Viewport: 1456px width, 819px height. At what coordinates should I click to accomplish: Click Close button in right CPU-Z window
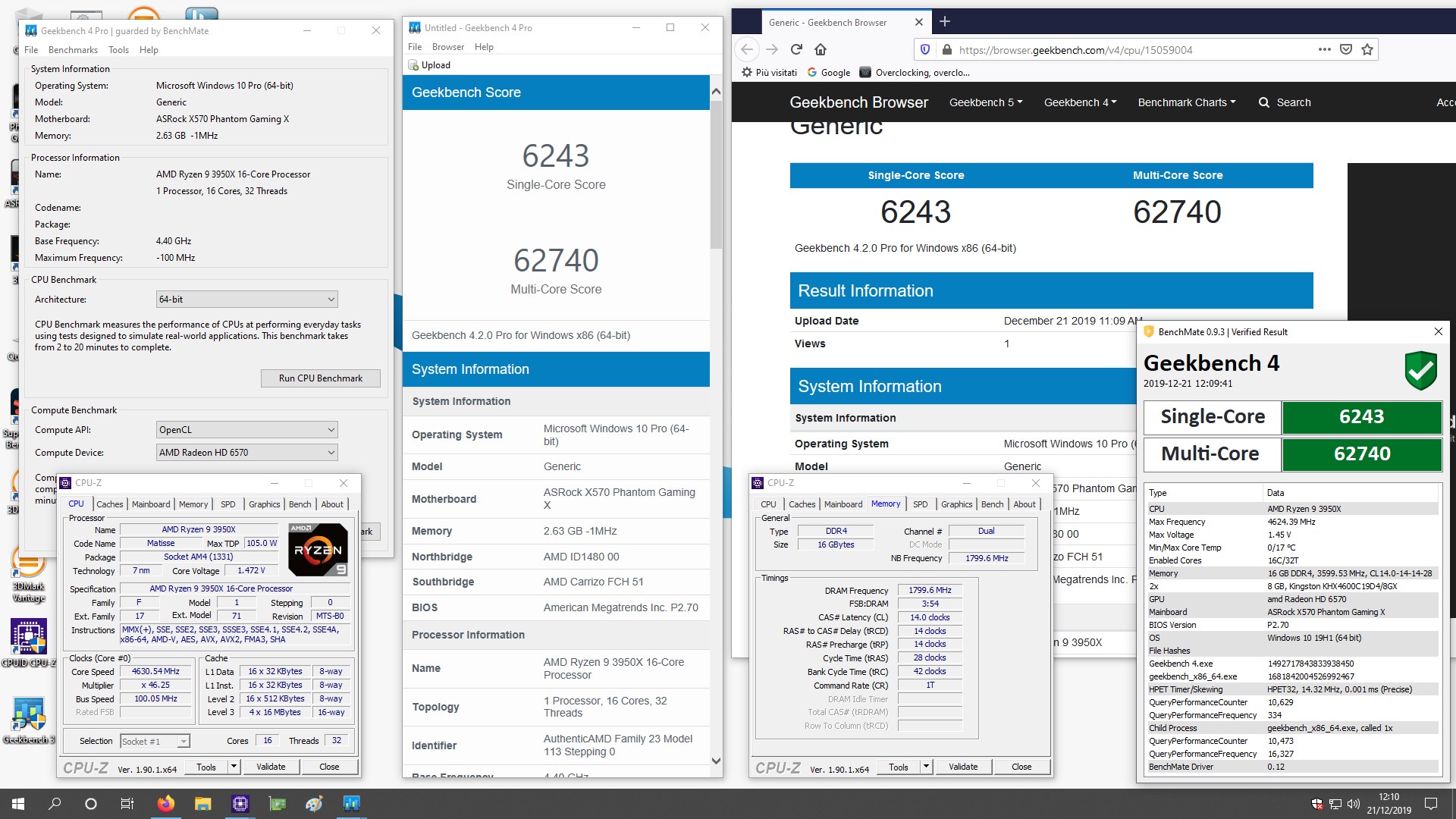click(1021, 767)
